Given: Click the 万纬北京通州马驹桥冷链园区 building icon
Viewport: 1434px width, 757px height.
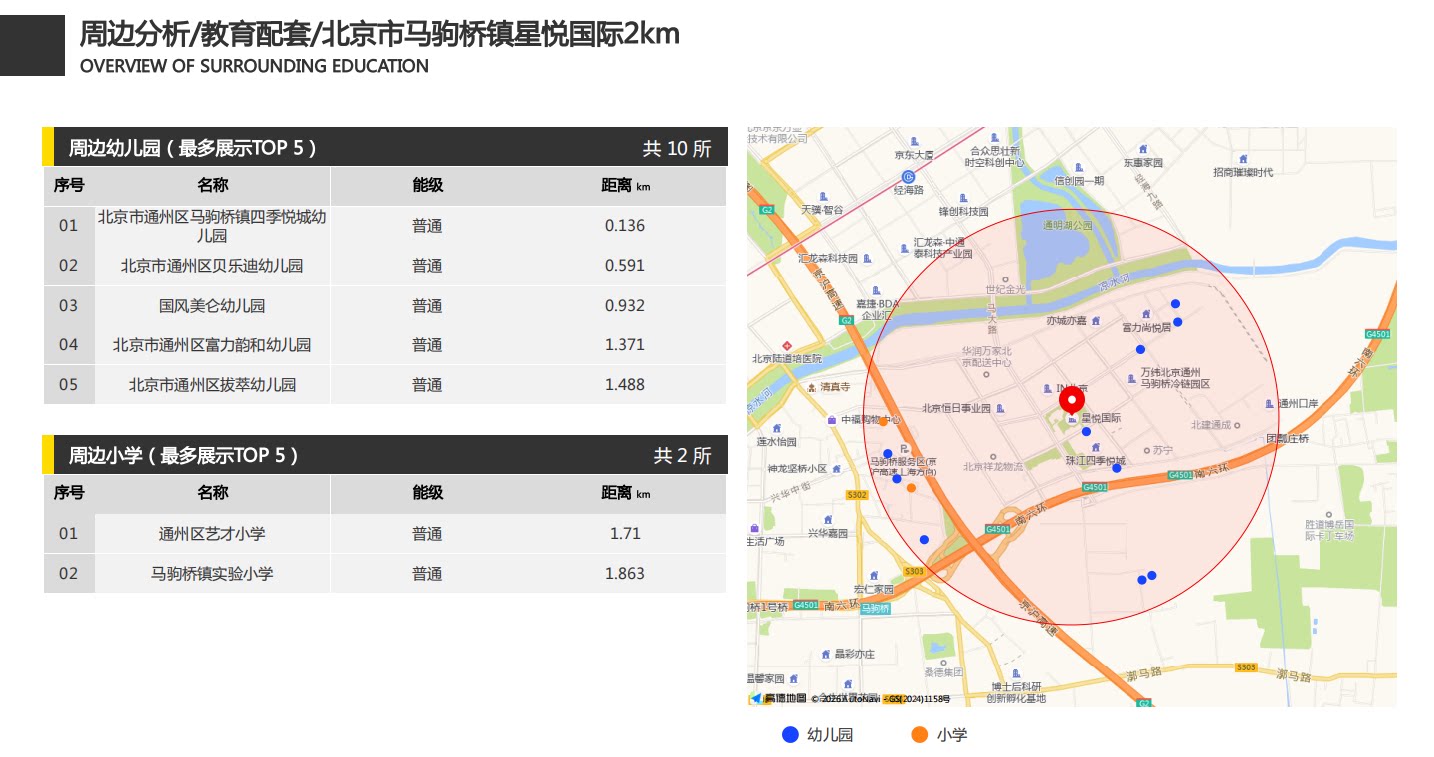Looking at the screenshot, I should point(1131,378).
